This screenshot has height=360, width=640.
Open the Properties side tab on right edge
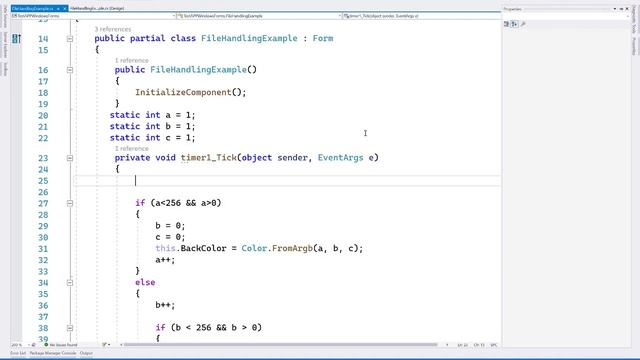[634, 46]
